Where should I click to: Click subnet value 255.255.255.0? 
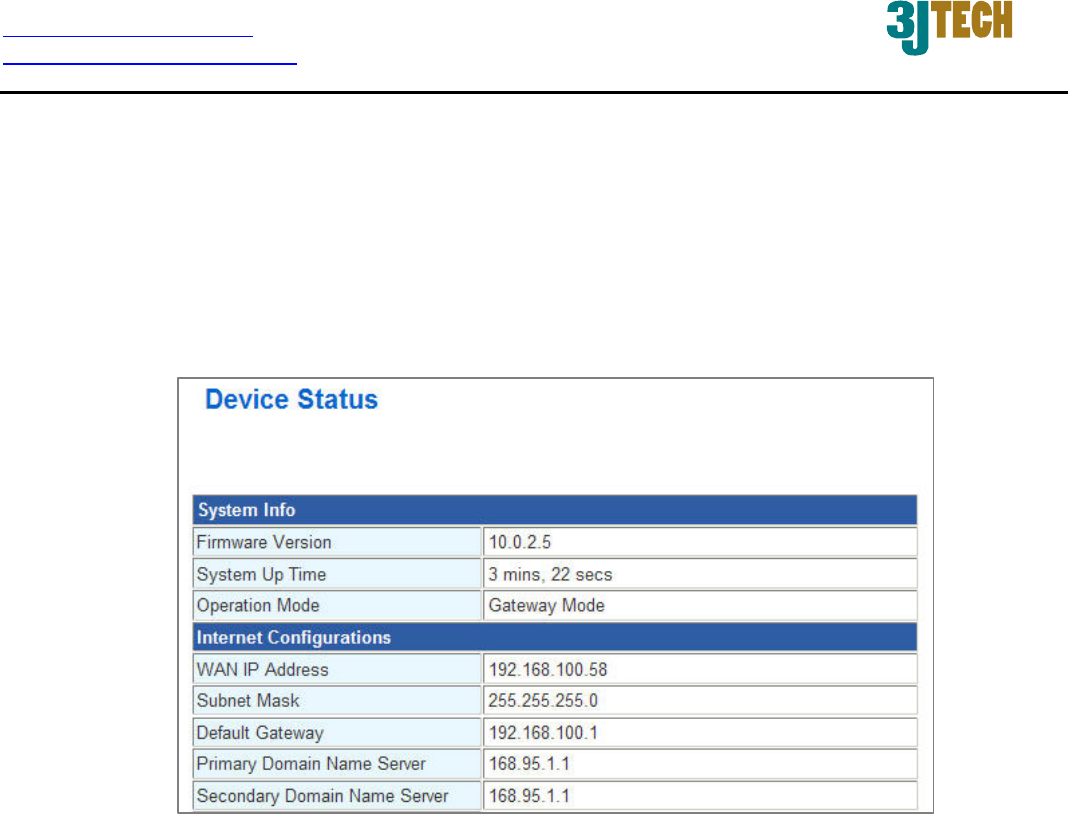pyautogui.click(x=543, y=701)
